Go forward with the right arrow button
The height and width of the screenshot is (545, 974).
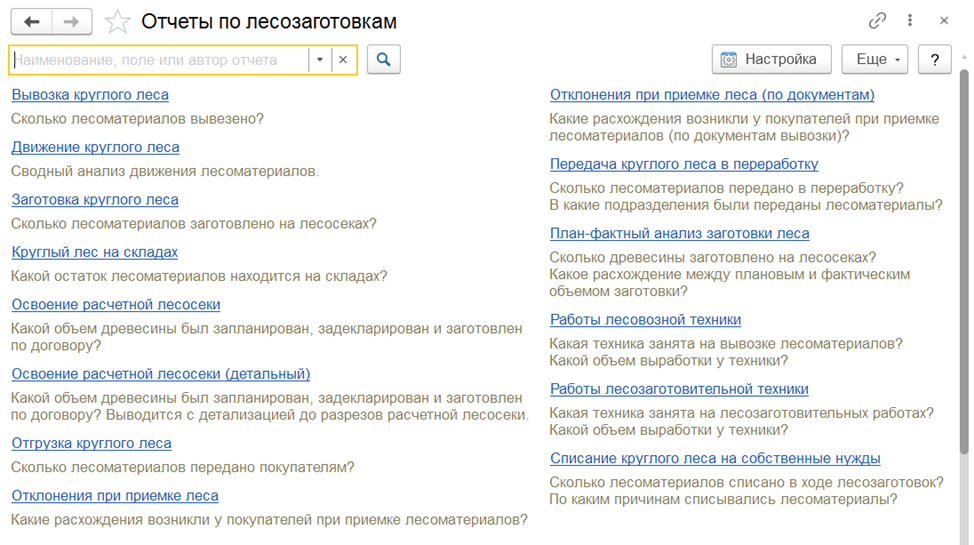72,22
